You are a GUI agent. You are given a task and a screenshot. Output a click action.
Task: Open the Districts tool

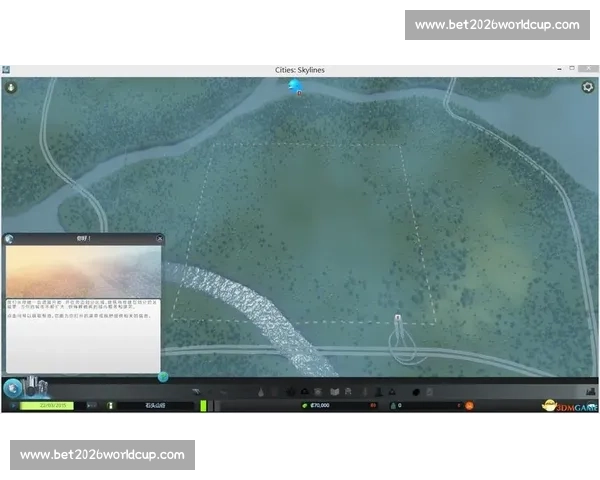pos(224,392)
